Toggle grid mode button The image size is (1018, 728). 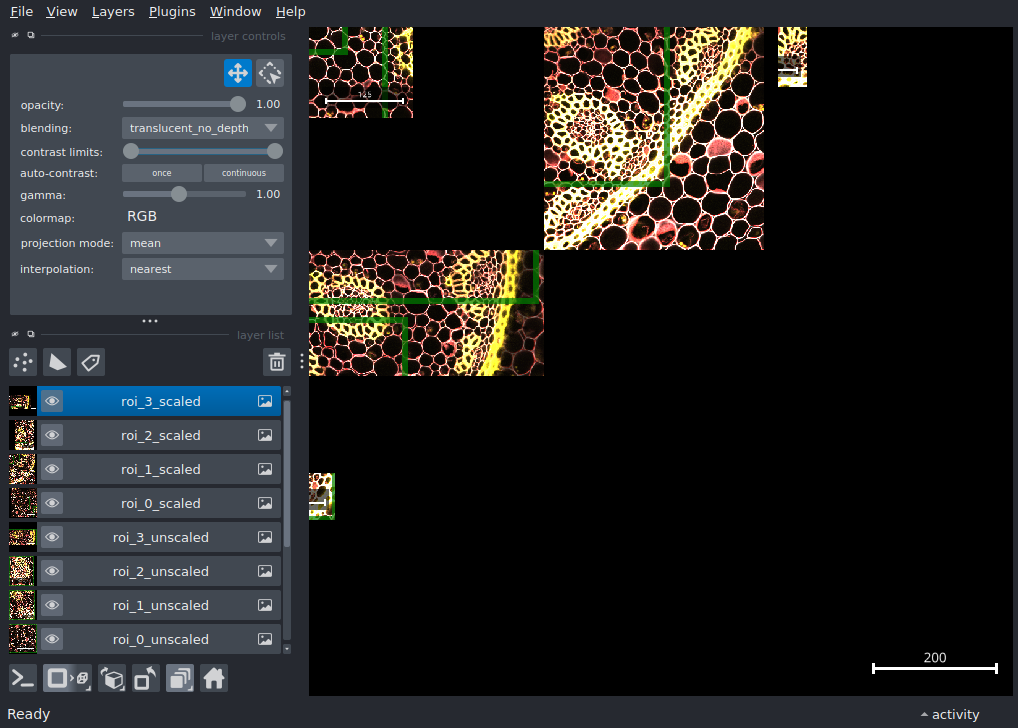click(180, 679)
